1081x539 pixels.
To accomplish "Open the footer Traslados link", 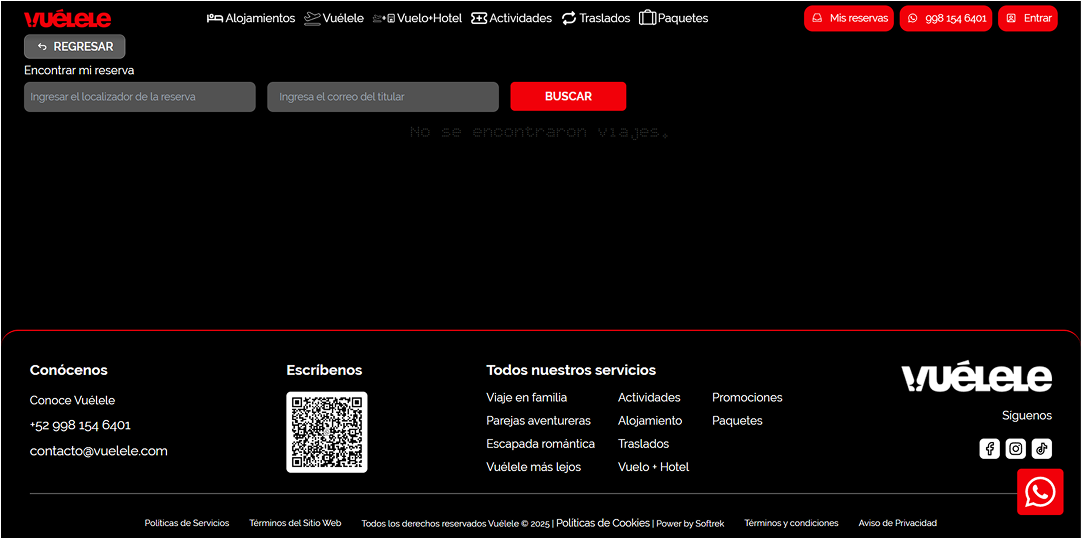I will (643, 444).
